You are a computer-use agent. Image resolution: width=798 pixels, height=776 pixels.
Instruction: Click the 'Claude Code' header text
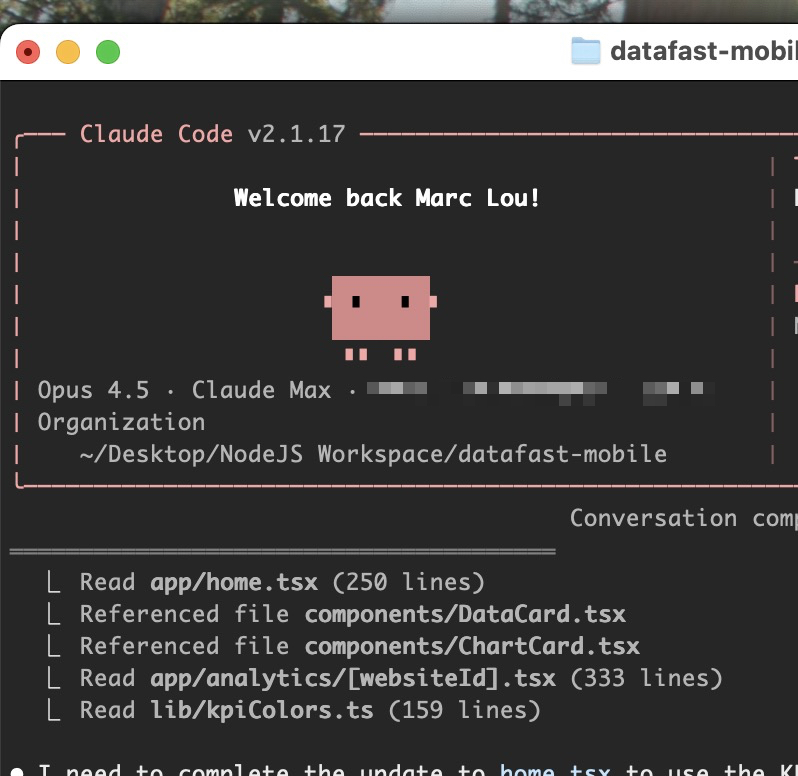point(157,134)
